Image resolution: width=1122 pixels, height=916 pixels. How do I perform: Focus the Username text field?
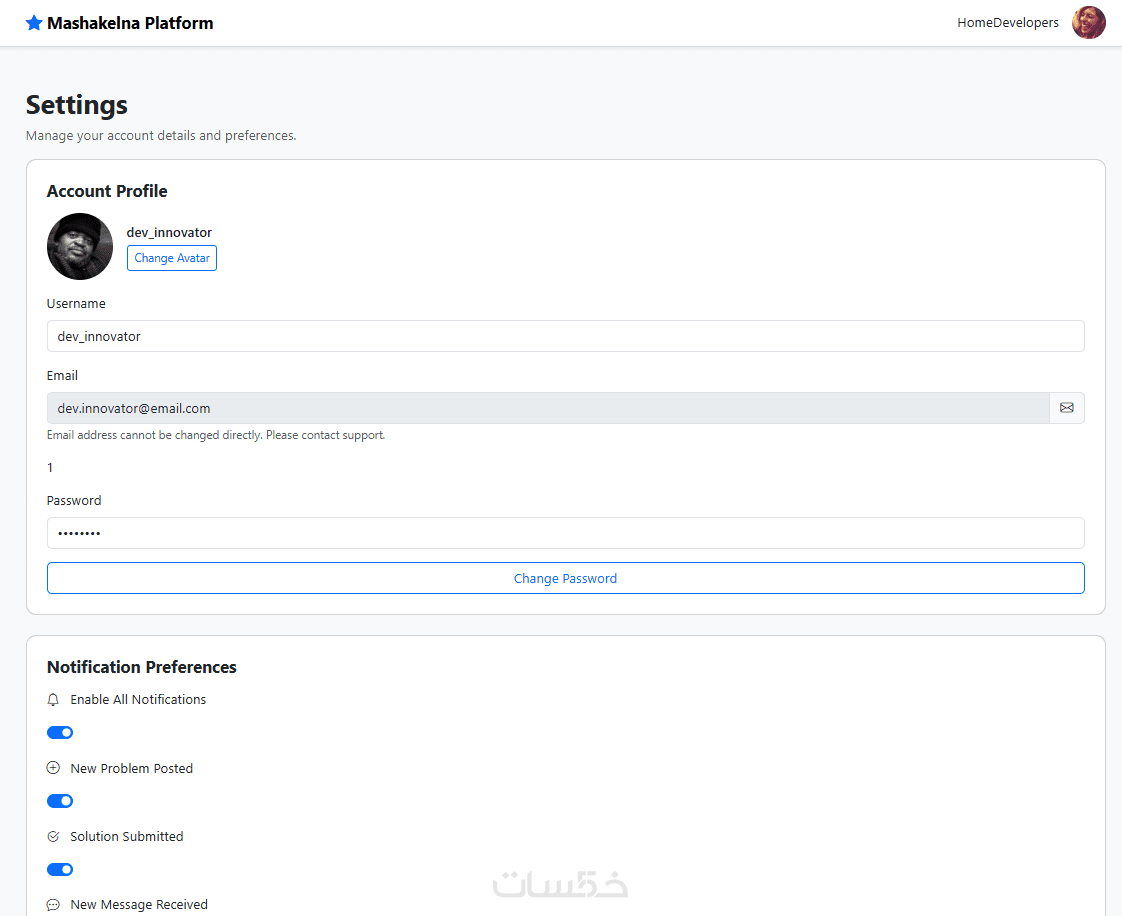pos(565,336)
